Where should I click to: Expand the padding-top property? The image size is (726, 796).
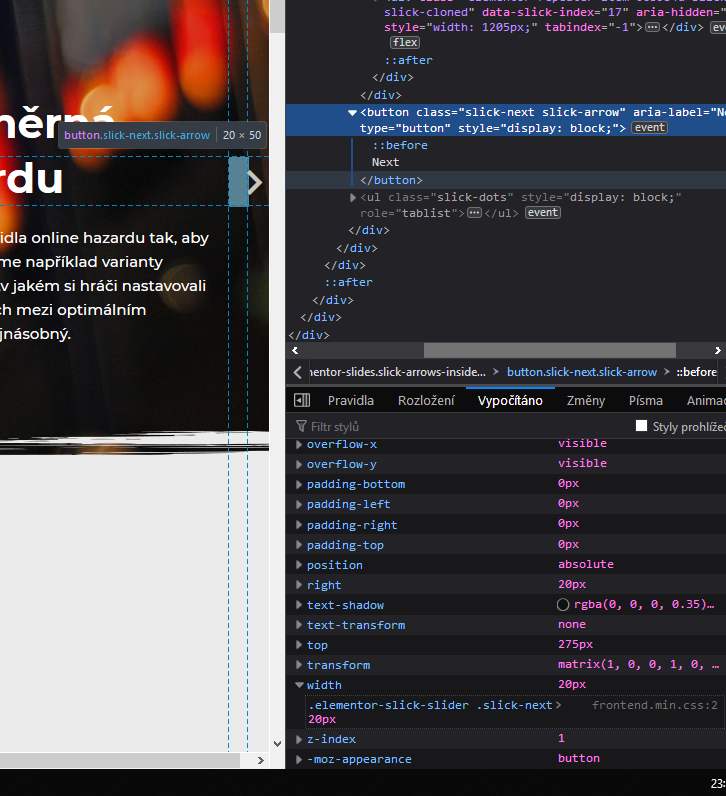pos(299,545)
